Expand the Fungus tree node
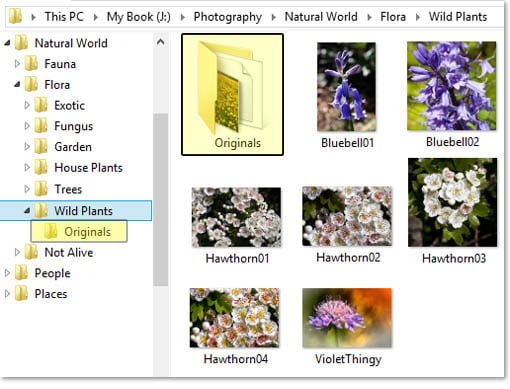 (x=27, y=126)
